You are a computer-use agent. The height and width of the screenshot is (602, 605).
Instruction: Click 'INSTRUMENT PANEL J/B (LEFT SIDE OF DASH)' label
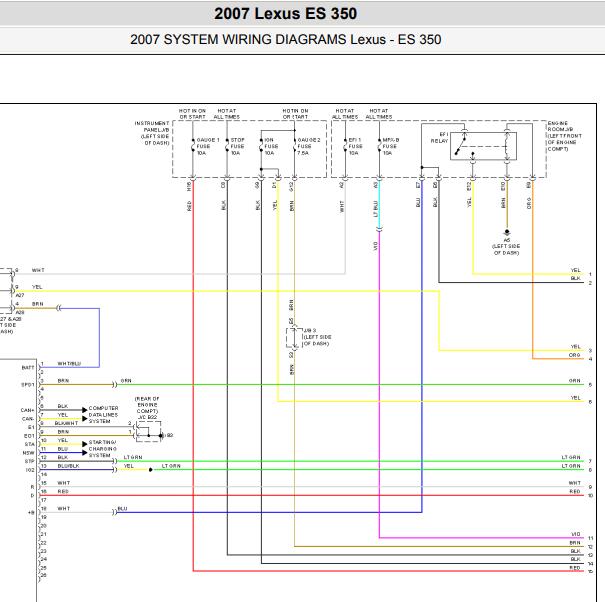[x=152, y=133]
